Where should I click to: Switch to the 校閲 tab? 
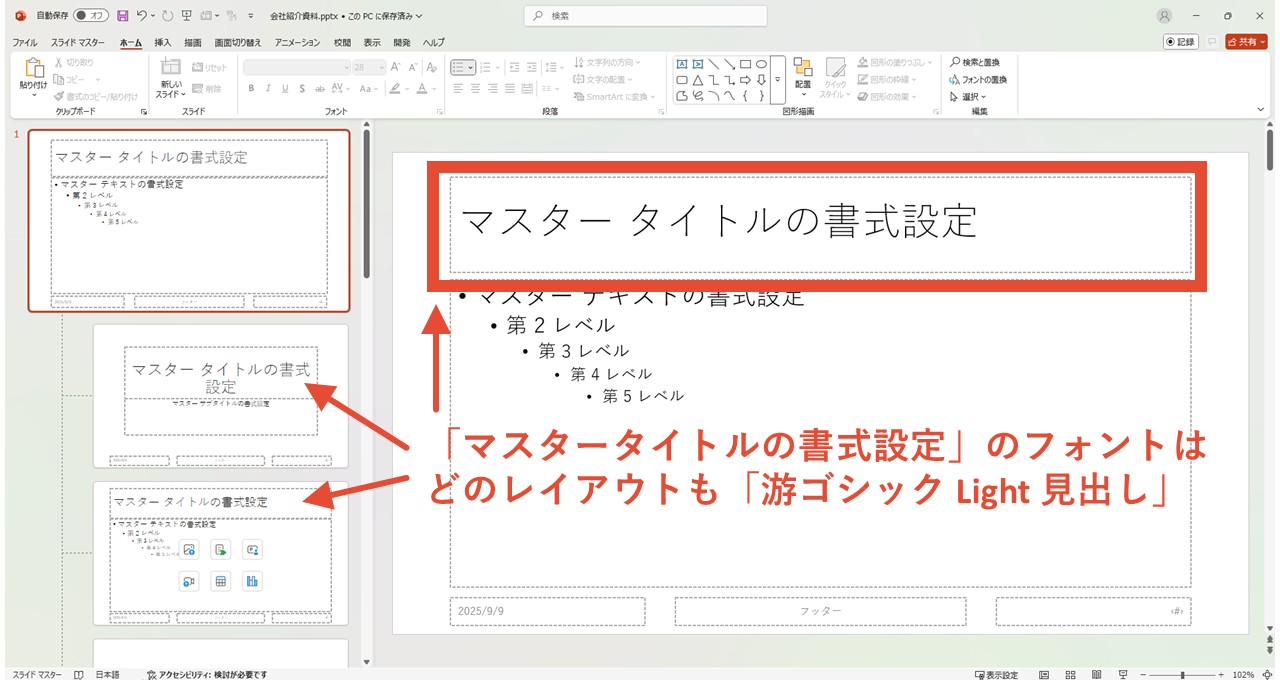tap(342, 43)
